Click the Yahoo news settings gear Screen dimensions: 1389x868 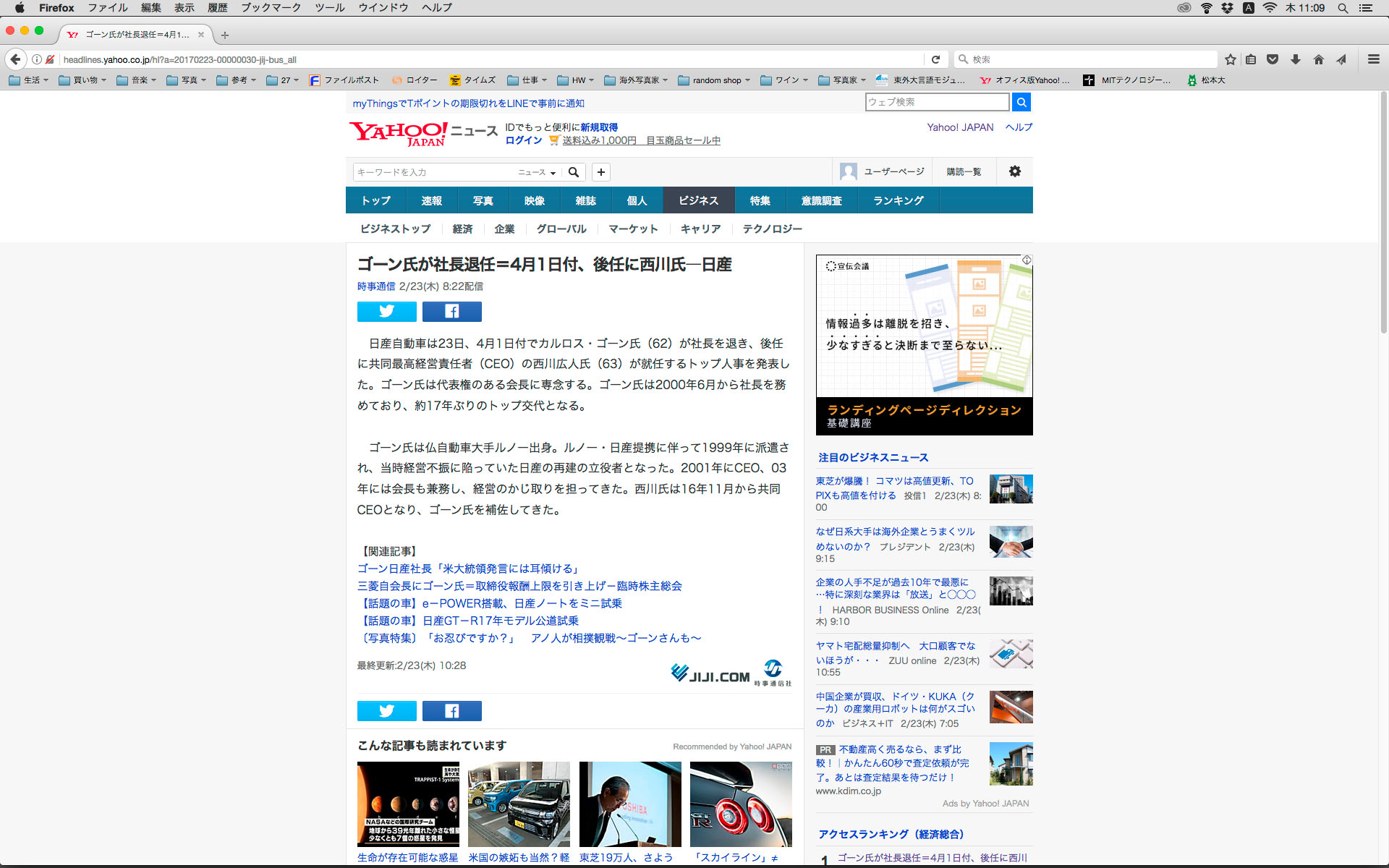(x=1014, y=171)
